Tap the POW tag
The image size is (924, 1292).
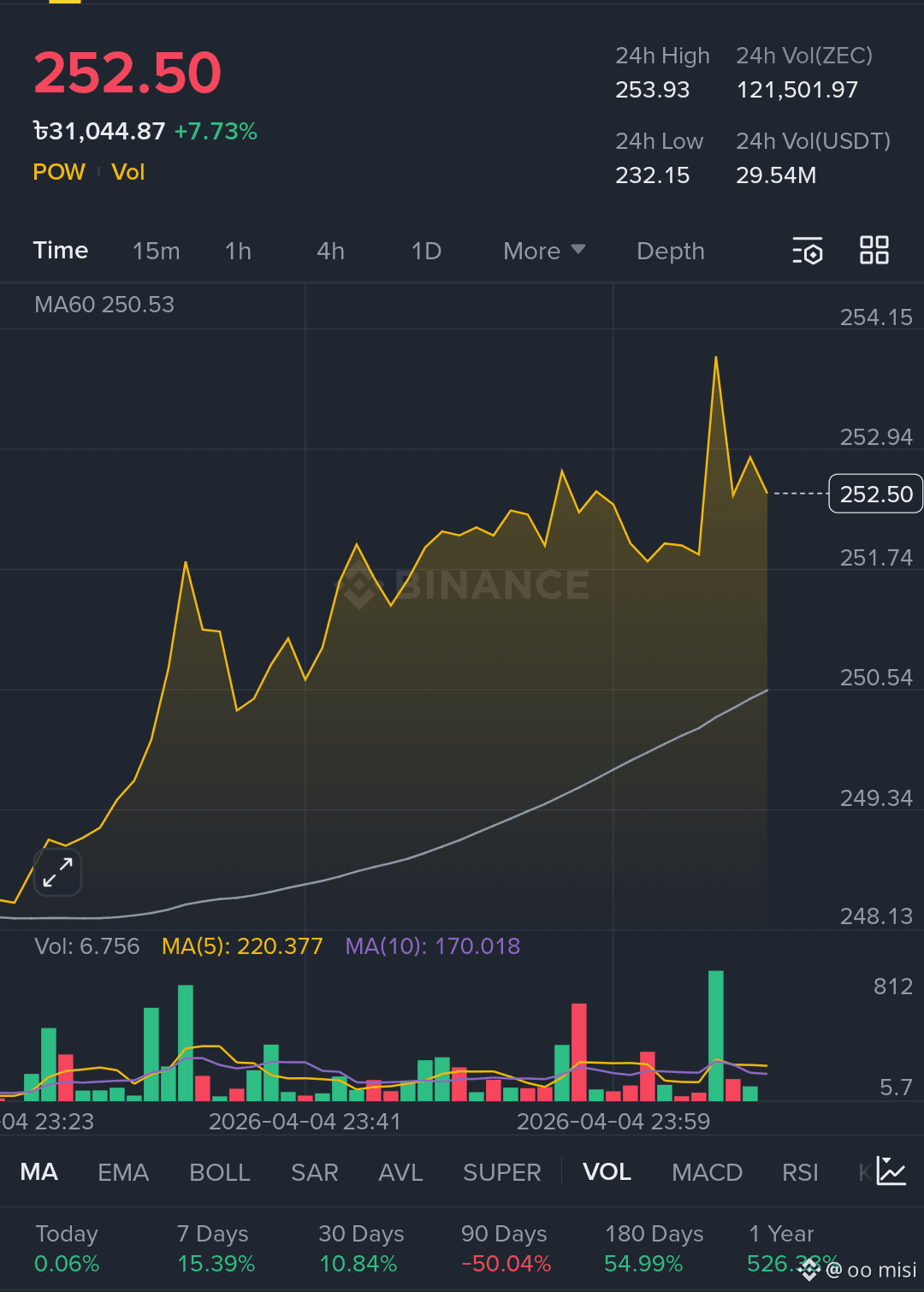point(59,172)
